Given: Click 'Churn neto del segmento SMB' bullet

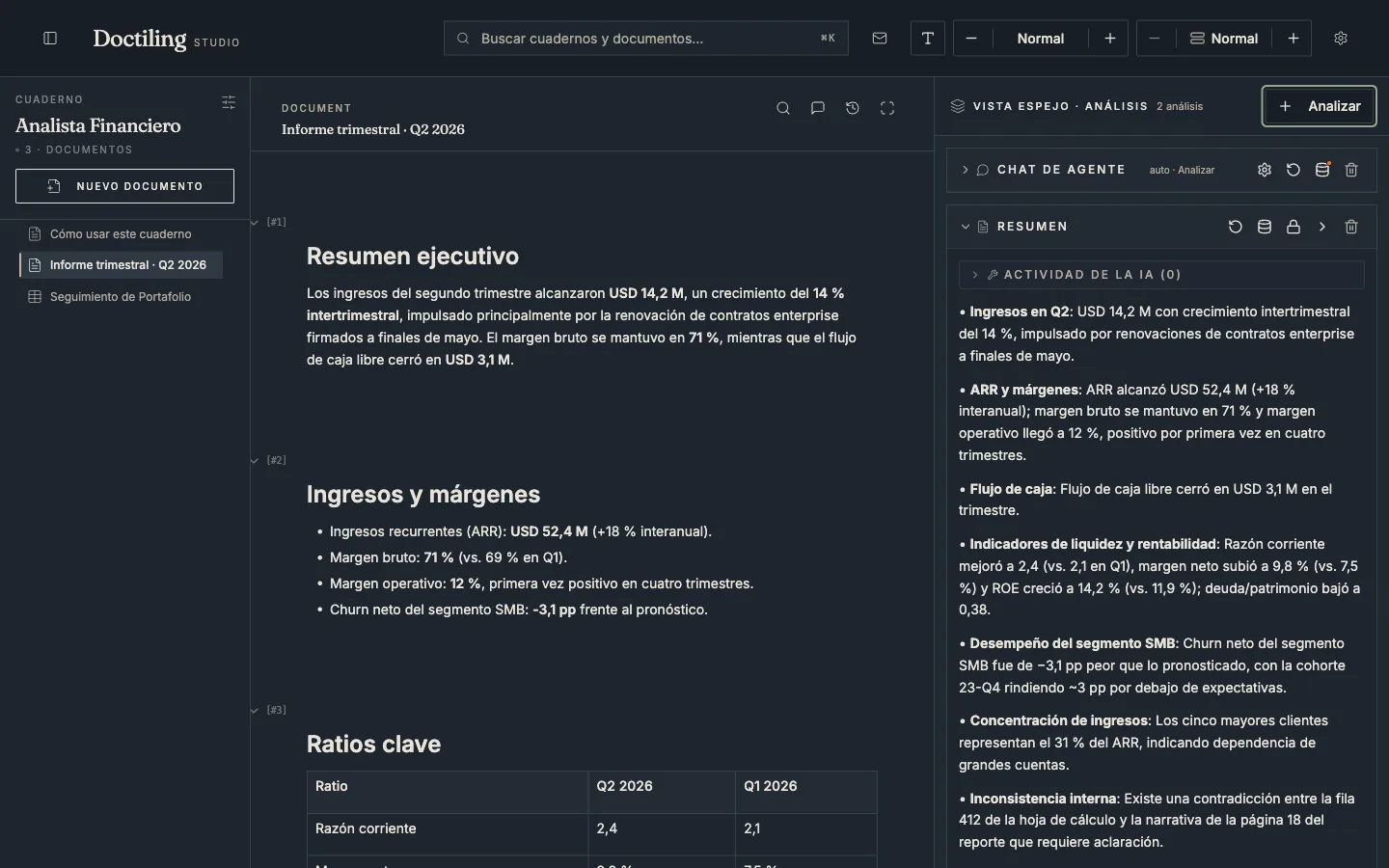Looking at the screenshot, I should [519, 610].
